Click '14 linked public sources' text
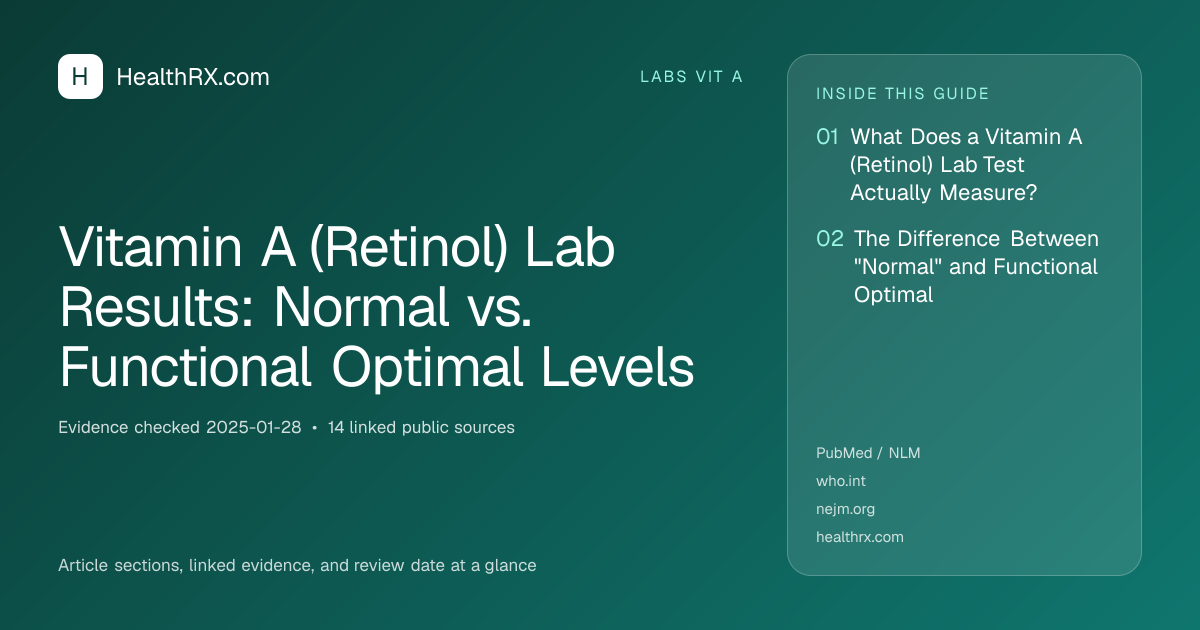This screenshot has height=630, width=1200. pyautogui.click(x=421, y=427)
